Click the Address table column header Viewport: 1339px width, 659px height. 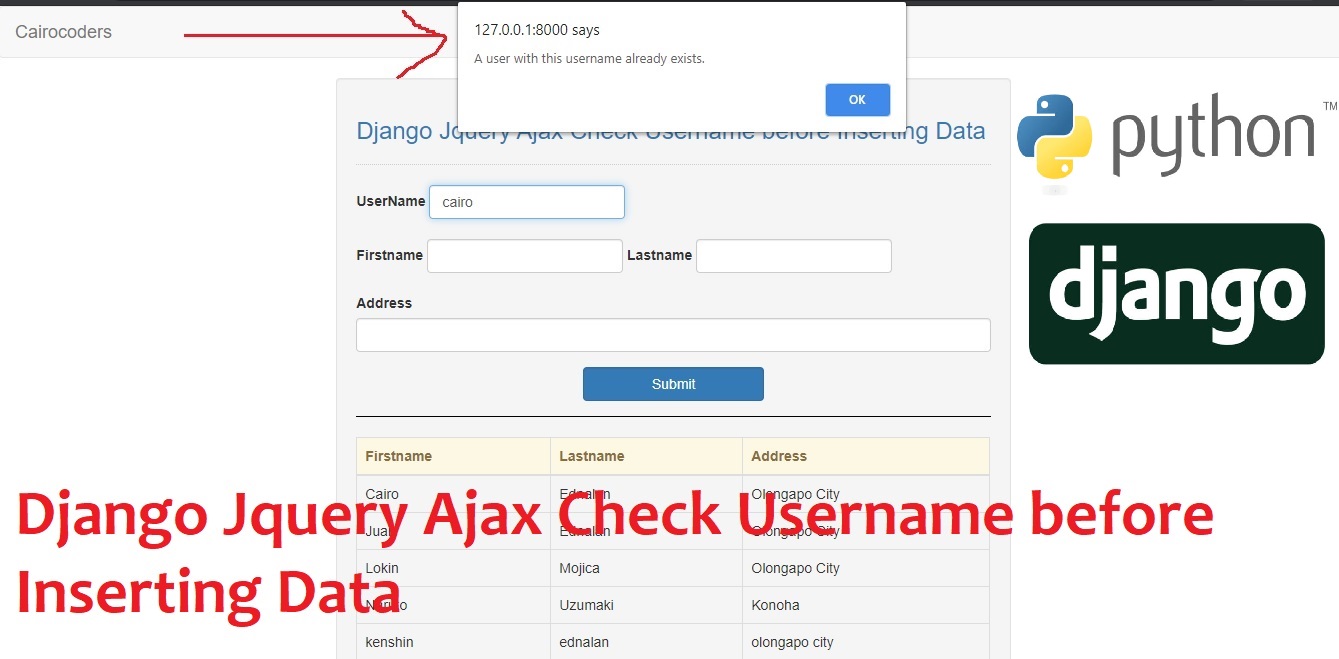(779, 456)
